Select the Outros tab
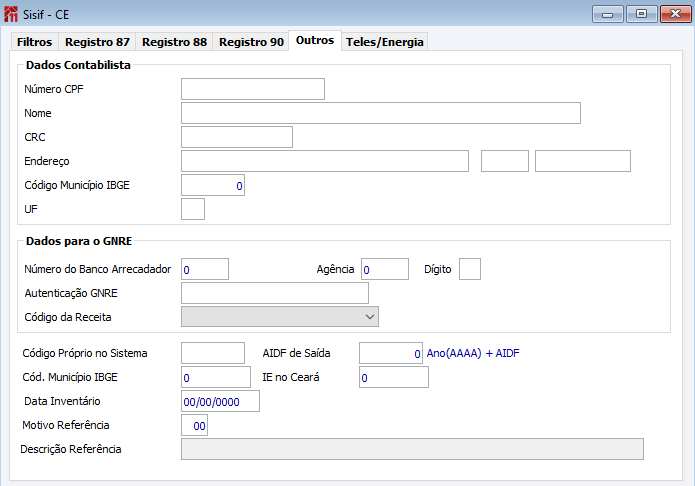 [x=315, y=40]
